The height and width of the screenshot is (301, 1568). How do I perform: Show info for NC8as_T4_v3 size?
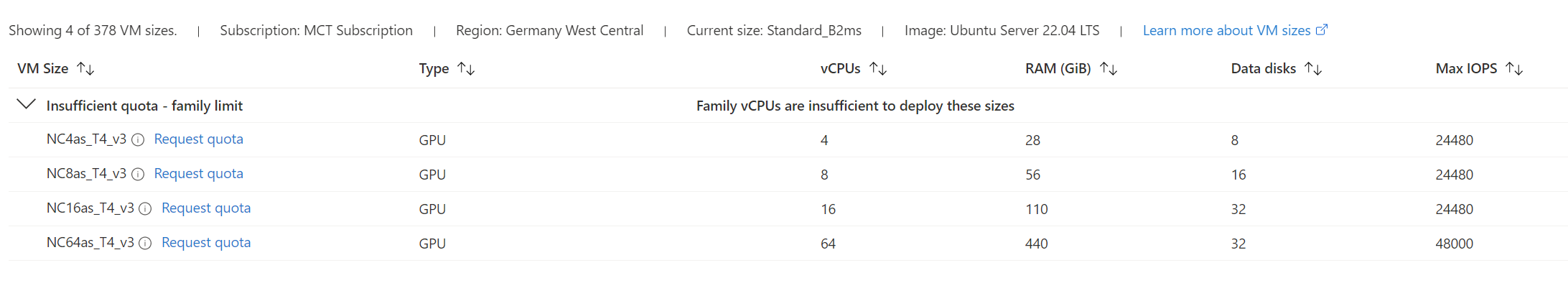[138, 175]
